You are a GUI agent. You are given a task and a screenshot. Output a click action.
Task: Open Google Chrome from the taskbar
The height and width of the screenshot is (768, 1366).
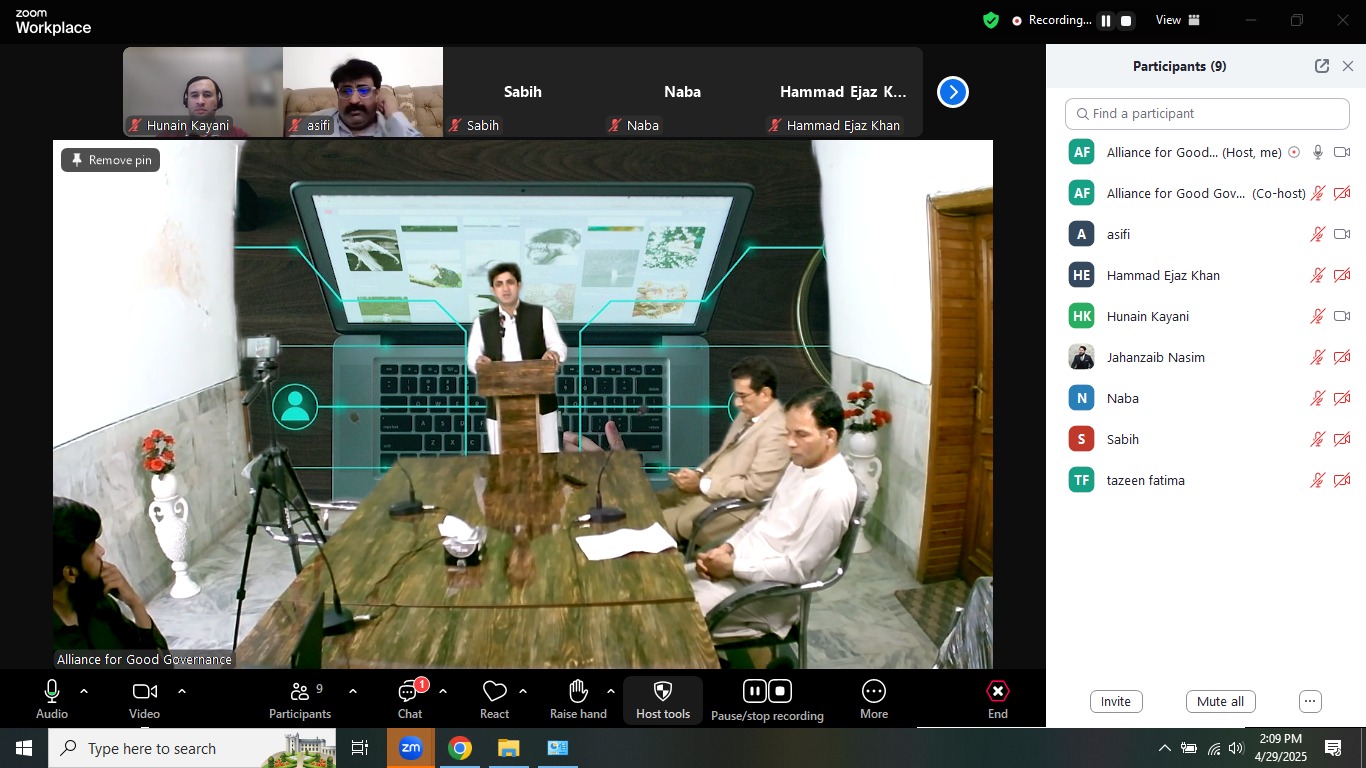(x=460, y=748)
